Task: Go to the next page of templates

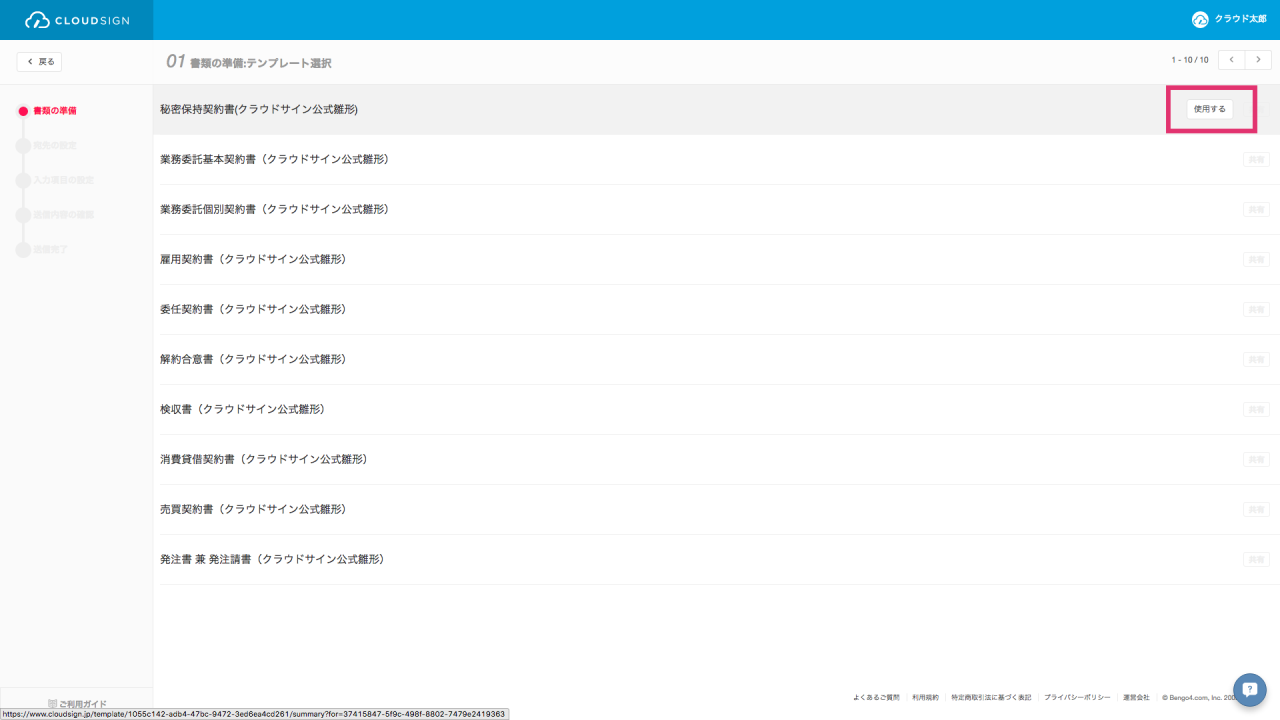Action: coord(1258,60)
